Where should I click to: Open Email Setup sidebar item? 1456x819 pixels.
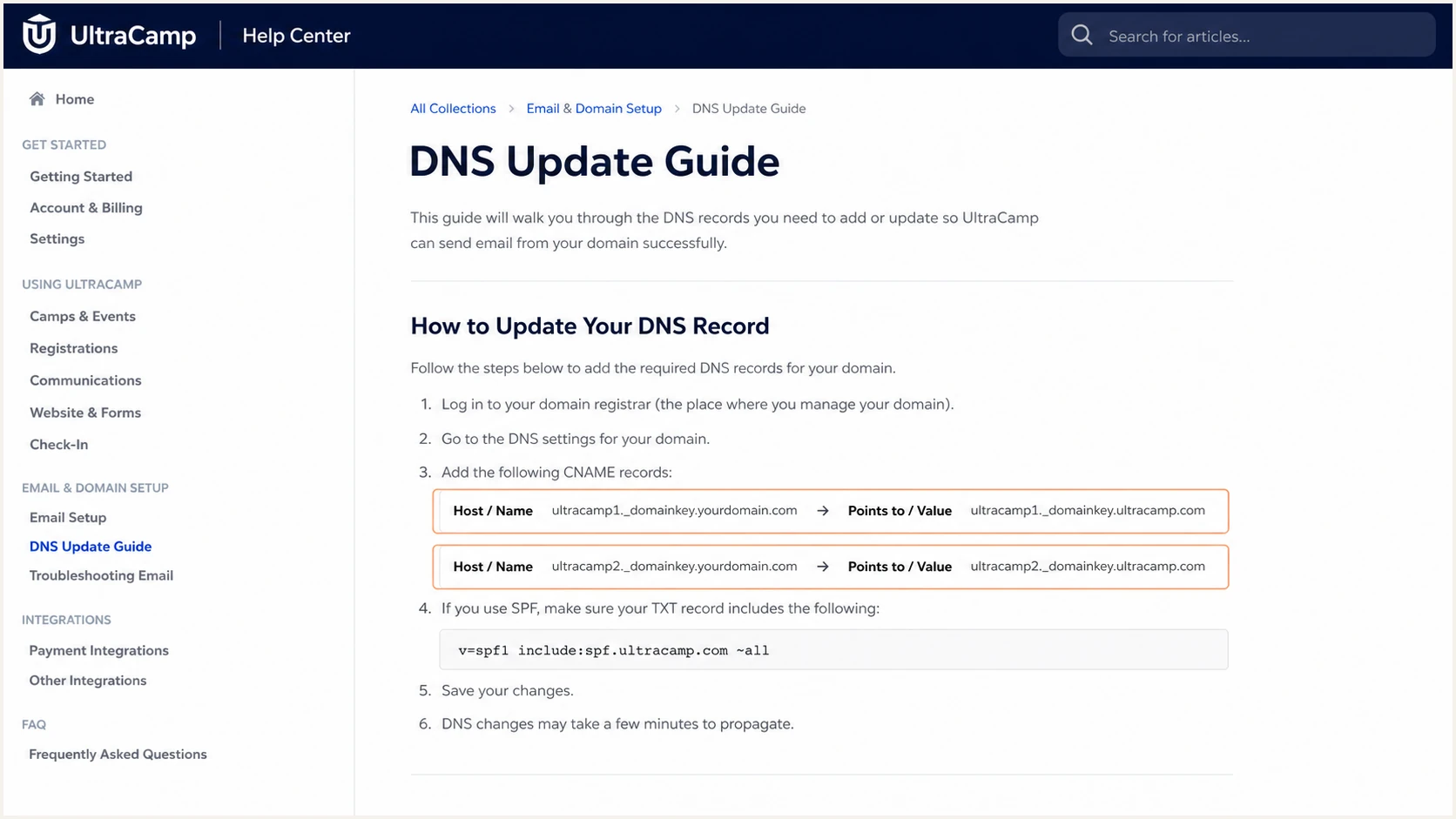pos(68,517)
